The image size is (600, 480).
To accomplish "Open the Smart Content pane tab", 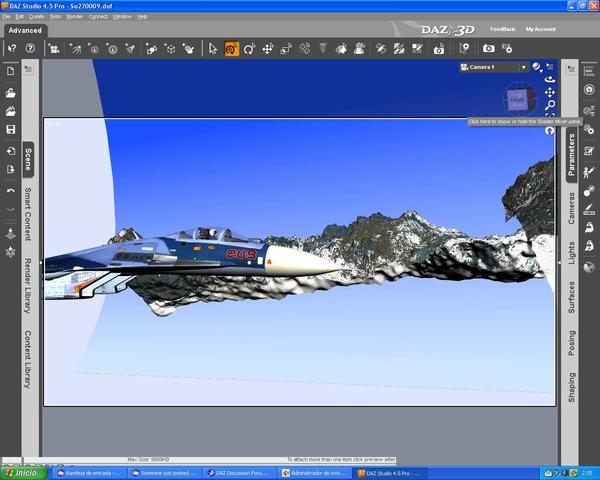I will pos(28,214).
